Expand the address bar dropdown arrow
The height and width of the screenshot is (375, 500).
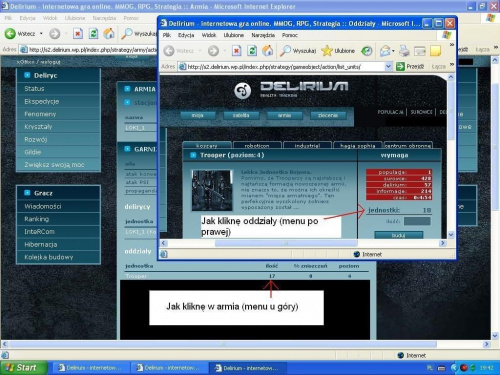coord(388,67)
